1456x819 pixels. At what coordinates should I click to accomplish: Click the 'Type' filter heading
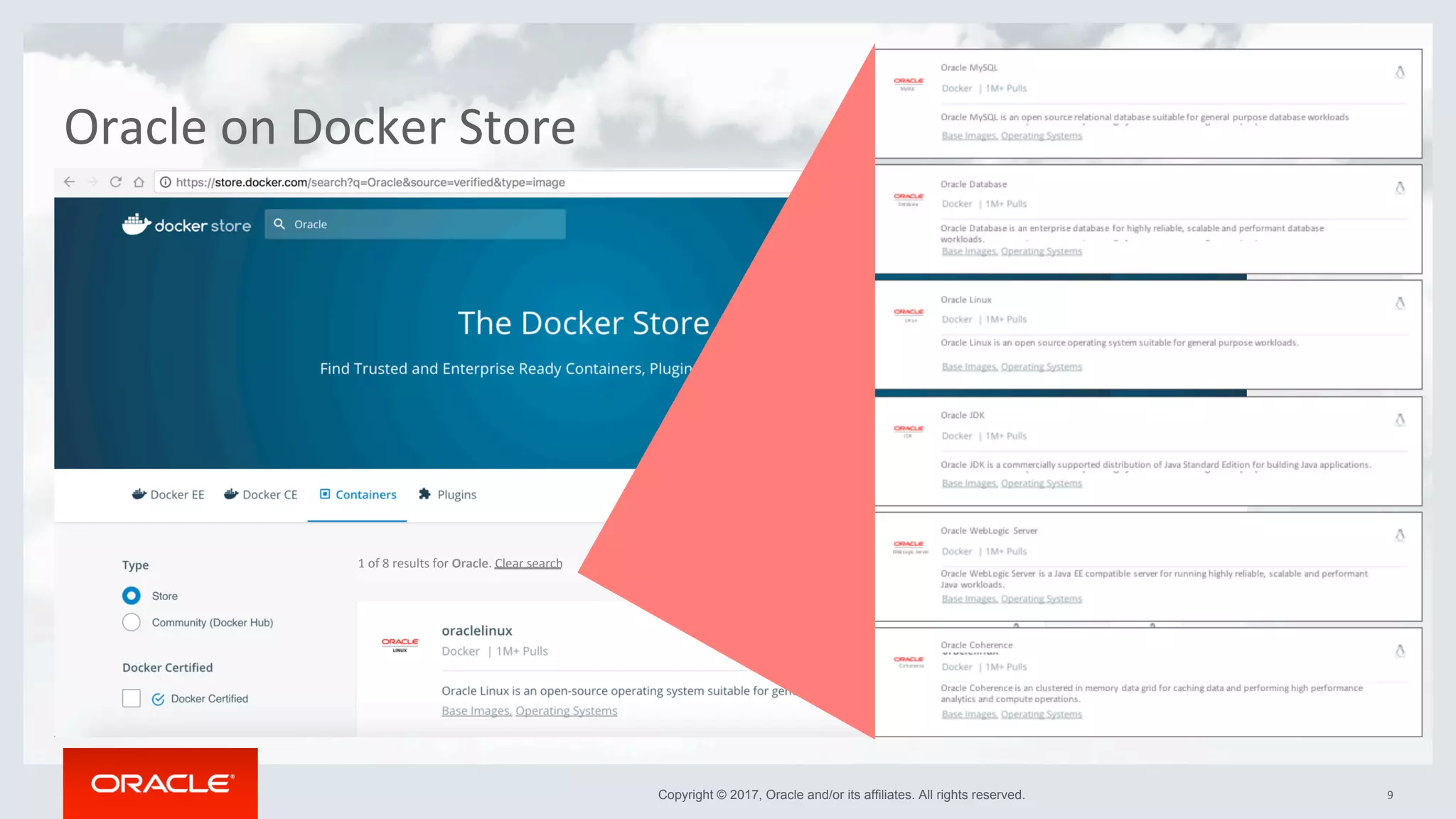pyautogui.click(x=135, y=565)
